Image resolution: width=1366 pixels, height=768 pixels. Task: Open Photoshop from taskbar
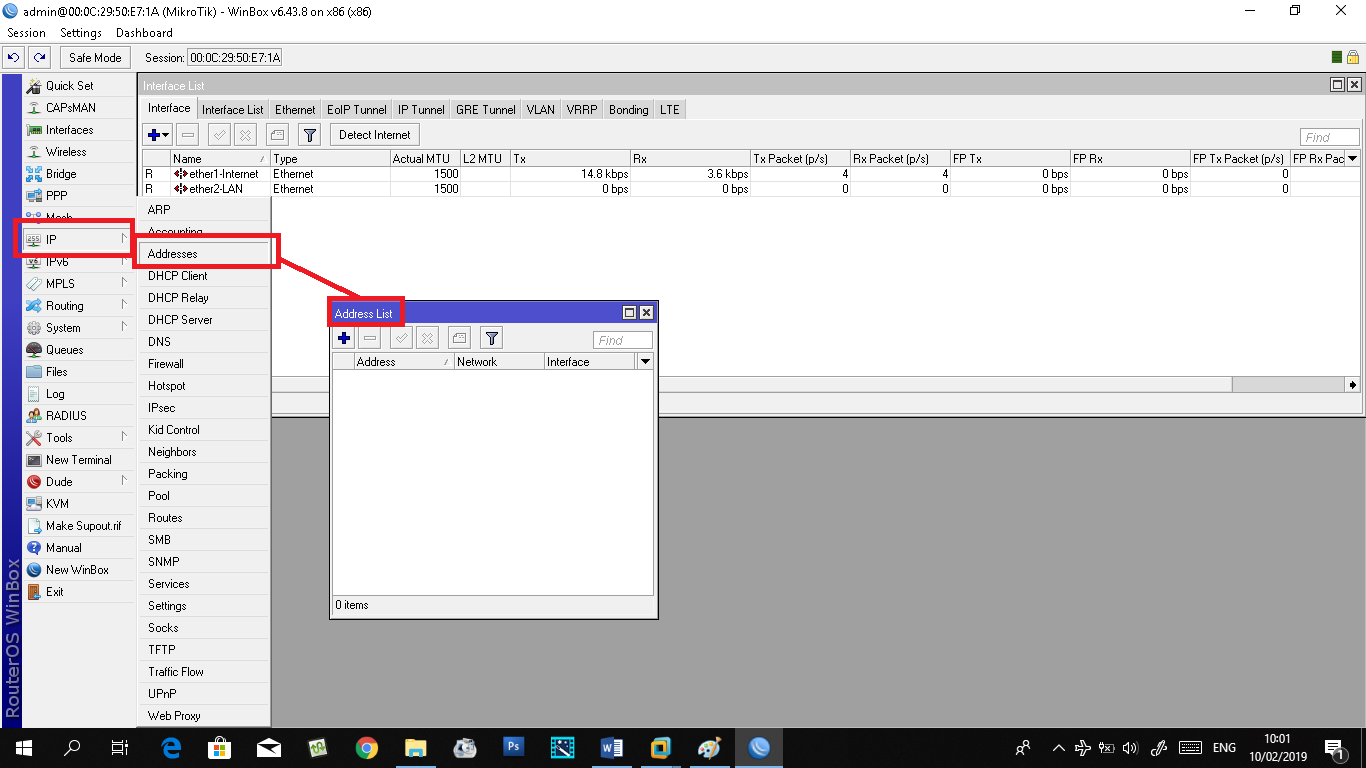514,748
